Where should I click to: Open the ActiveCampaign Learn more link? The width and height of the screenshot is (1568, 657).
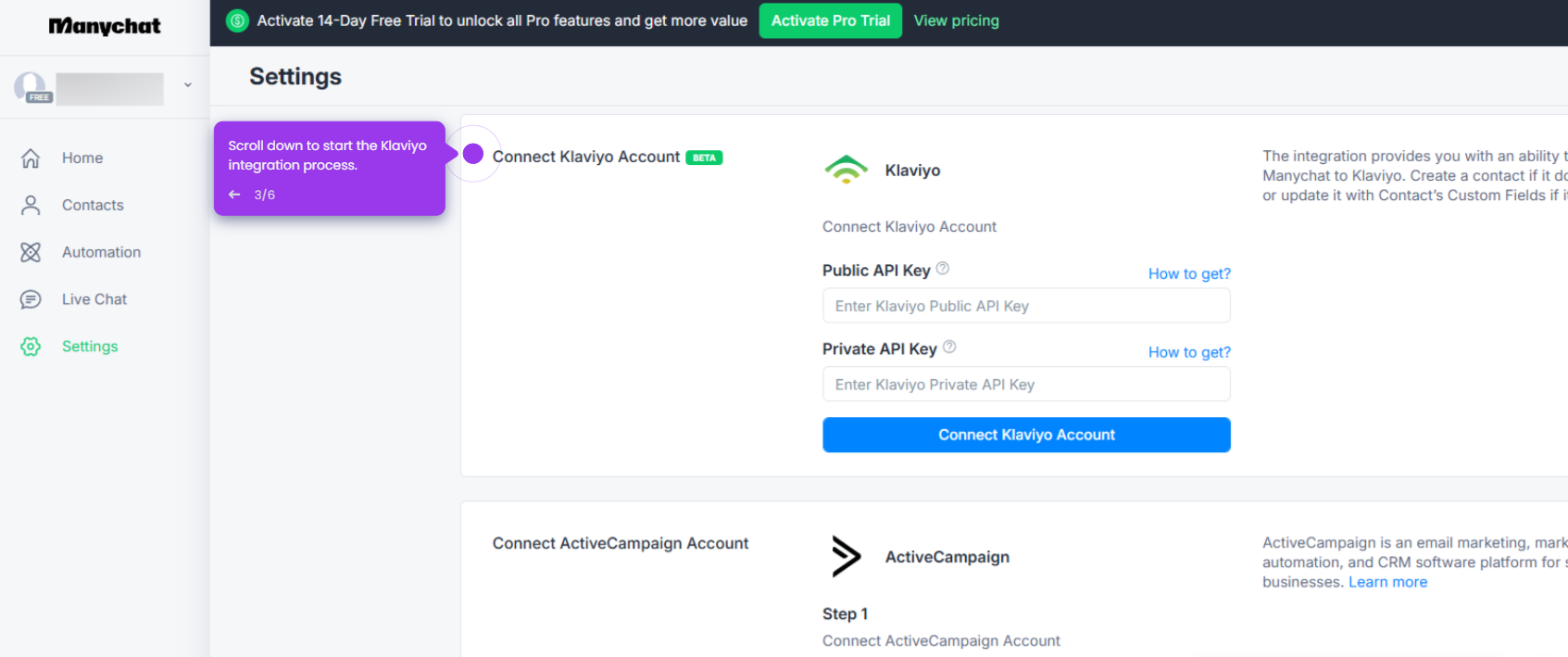(1387, 582)
